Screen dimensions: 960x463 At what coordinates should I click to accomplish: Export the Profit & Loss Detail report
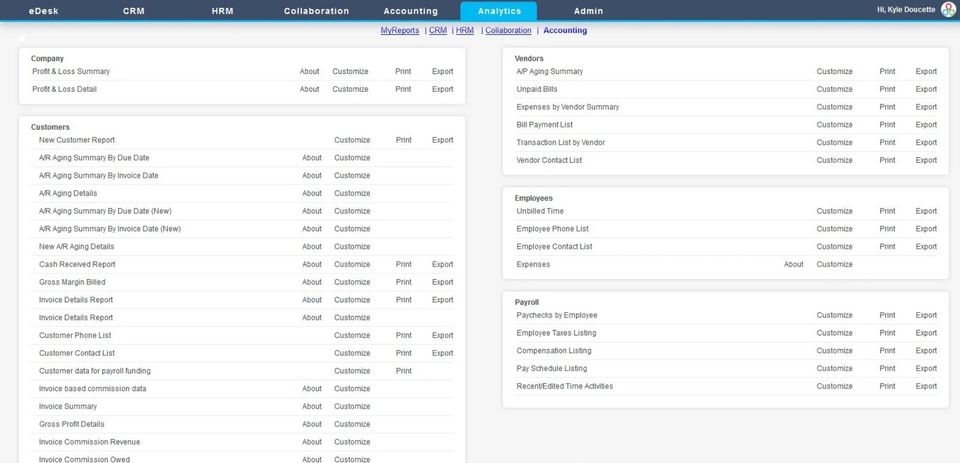coord(443,89)
